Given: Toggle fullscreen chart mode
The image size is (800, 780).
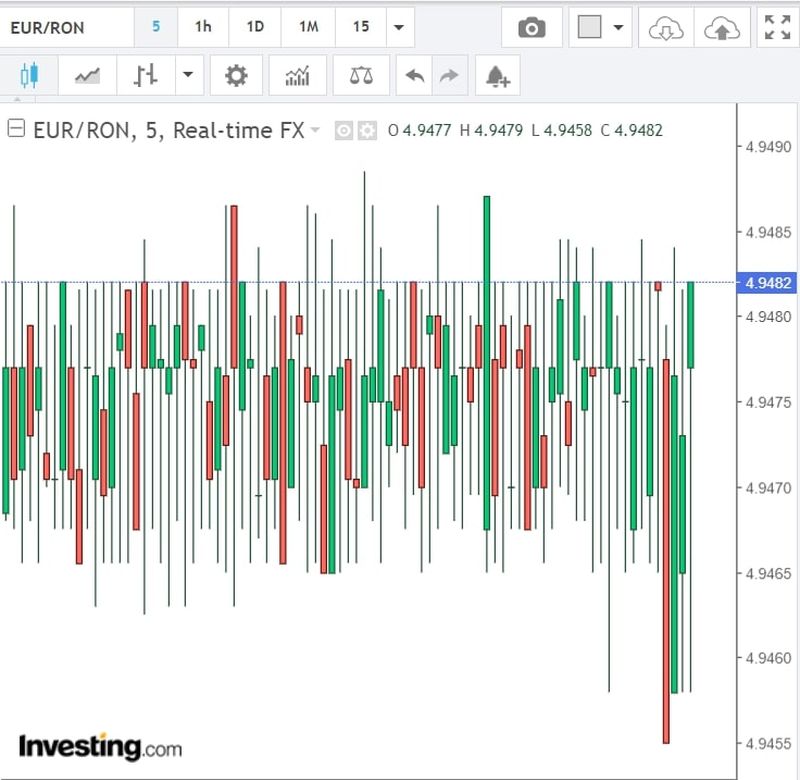Looking at the screenshot, I should [x=777, y=28].
